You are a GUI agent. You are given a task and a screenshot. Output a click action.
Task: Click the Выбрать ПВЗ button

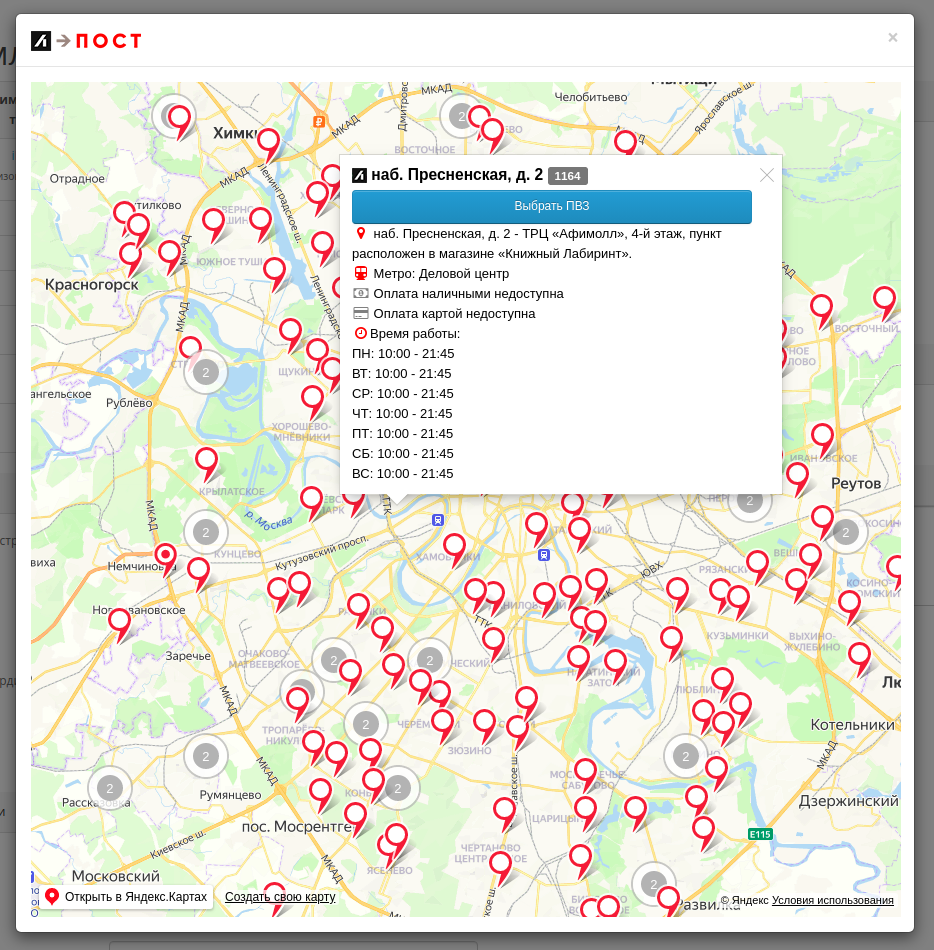point(552,207)
